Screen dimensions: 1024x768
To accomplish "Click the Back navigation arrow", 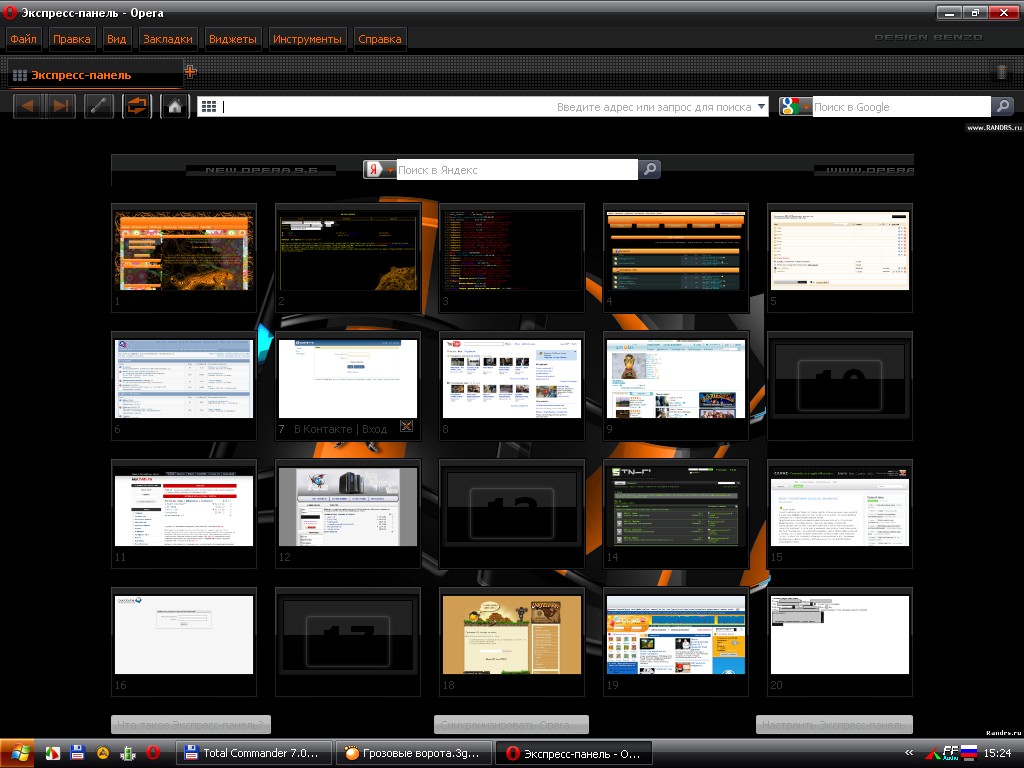I will click(x=28, y=107).
